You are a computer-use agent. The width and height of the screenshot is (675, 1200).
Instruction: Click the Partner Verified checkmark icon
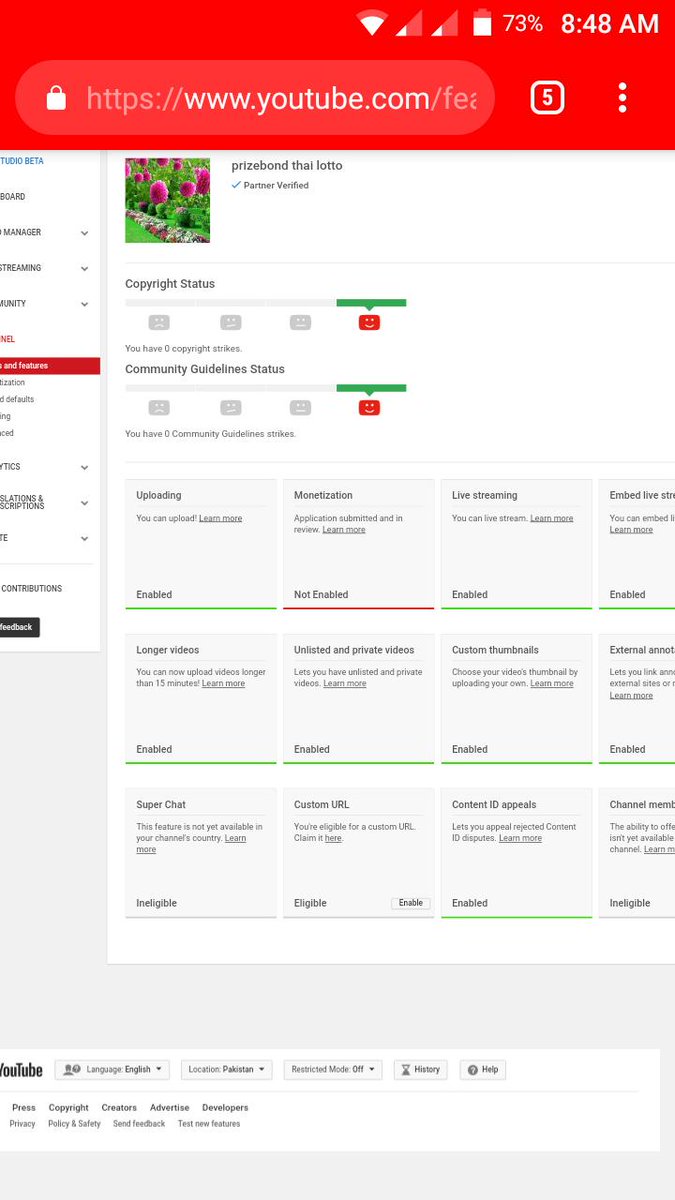pos(236,185)
